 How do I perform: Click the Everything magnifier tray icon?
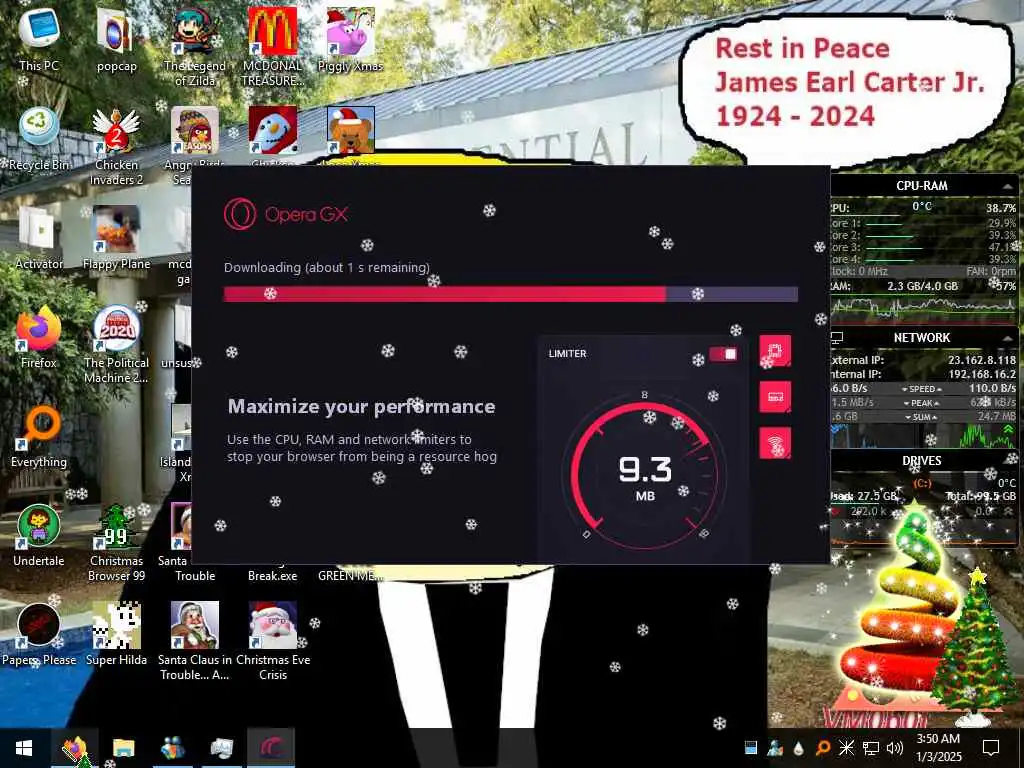(823, 748)
